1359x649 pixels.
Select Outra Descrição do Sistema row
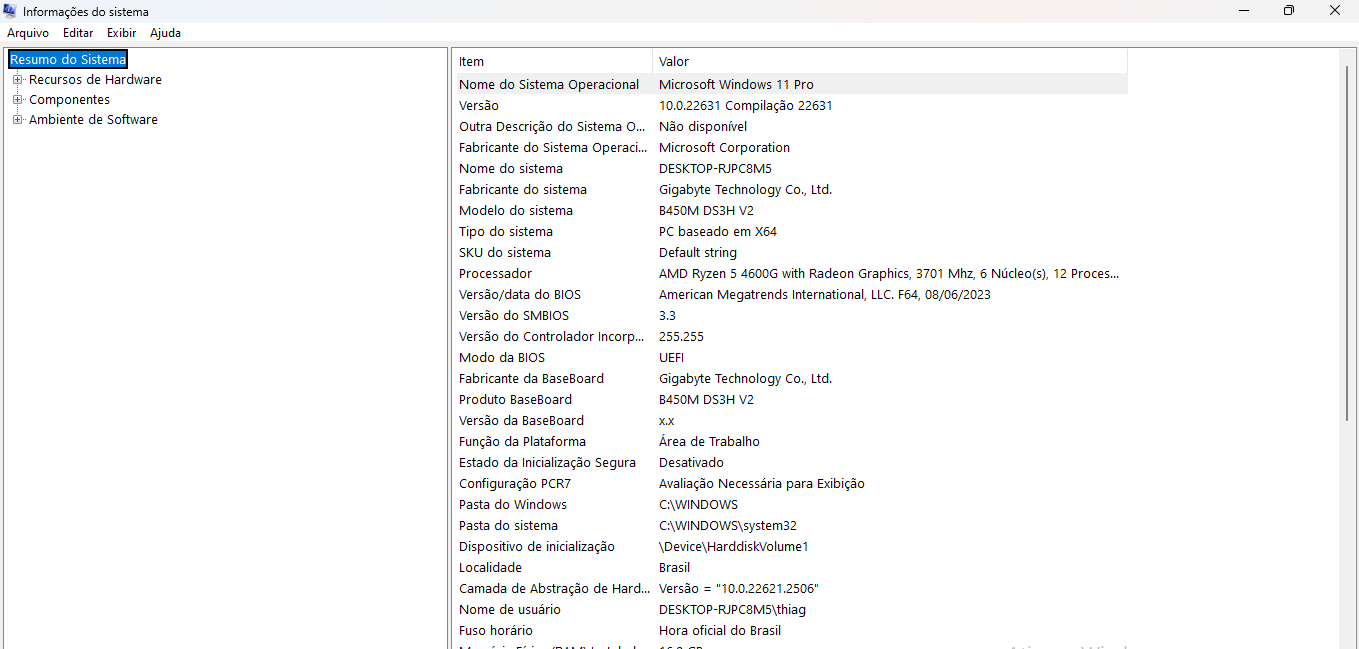(790, 127)
